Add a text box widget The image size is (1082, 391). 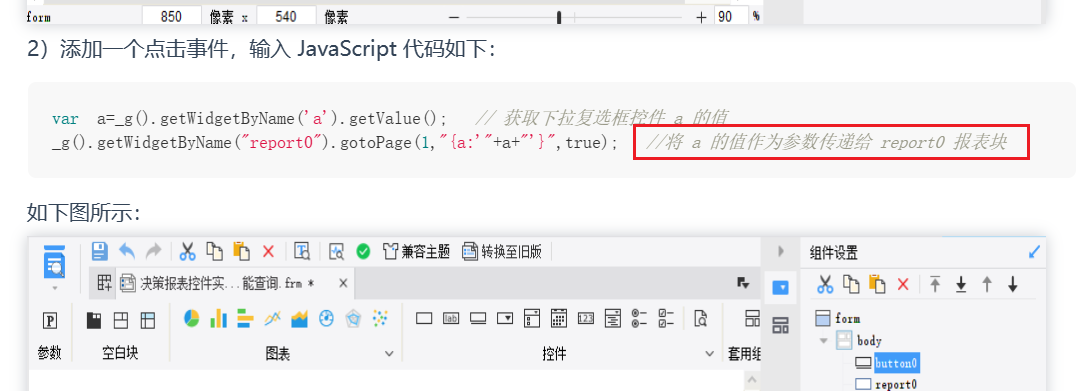(424, 319)
